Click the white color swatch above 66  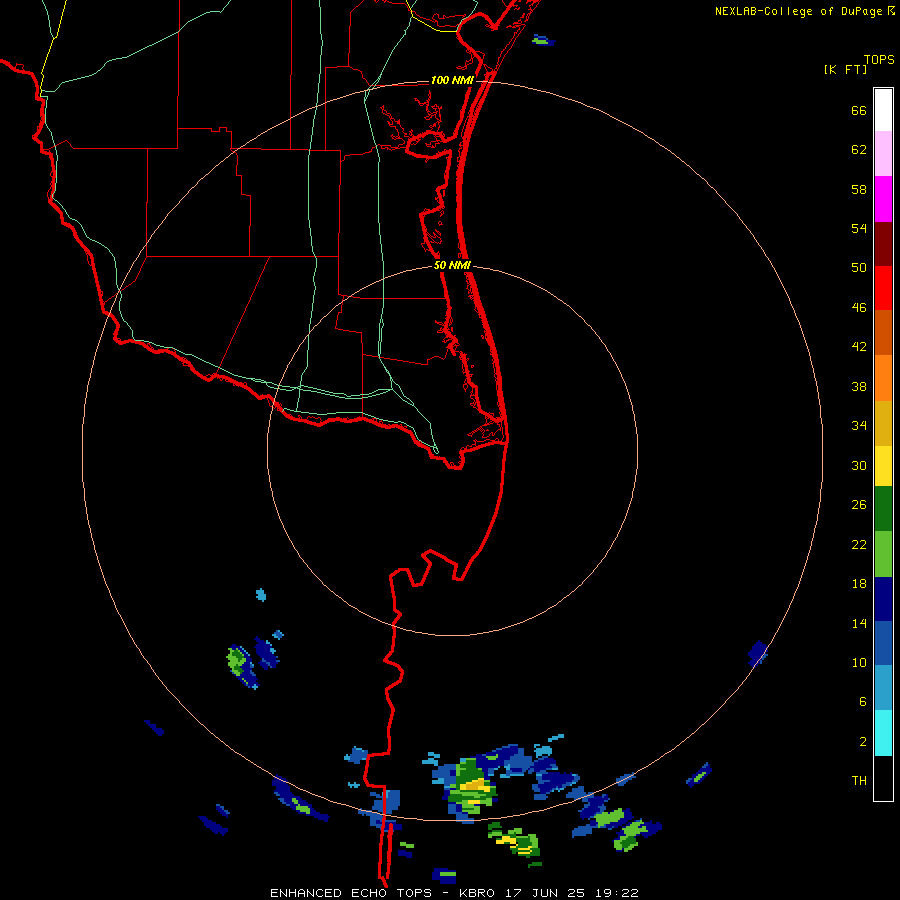[883, 110]
